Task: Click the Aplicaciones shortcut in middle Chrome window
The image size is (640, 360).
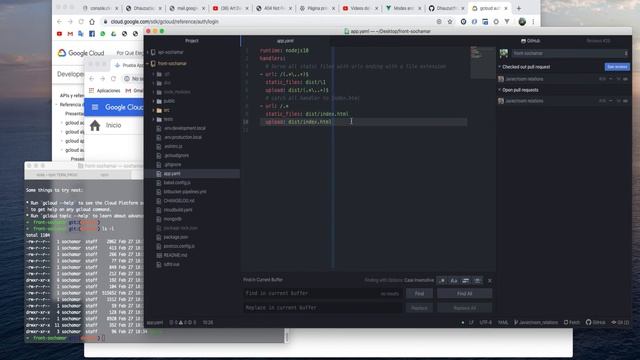Action: [105, 91]
